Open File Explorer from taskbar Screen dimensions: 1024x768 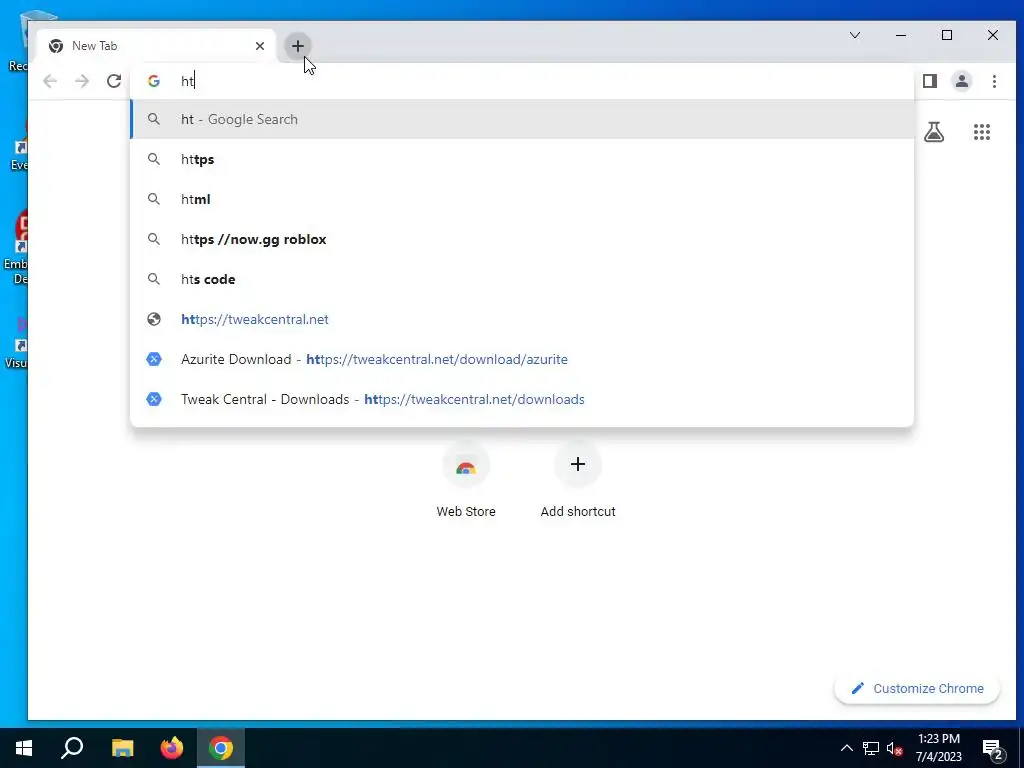(122, 748)
